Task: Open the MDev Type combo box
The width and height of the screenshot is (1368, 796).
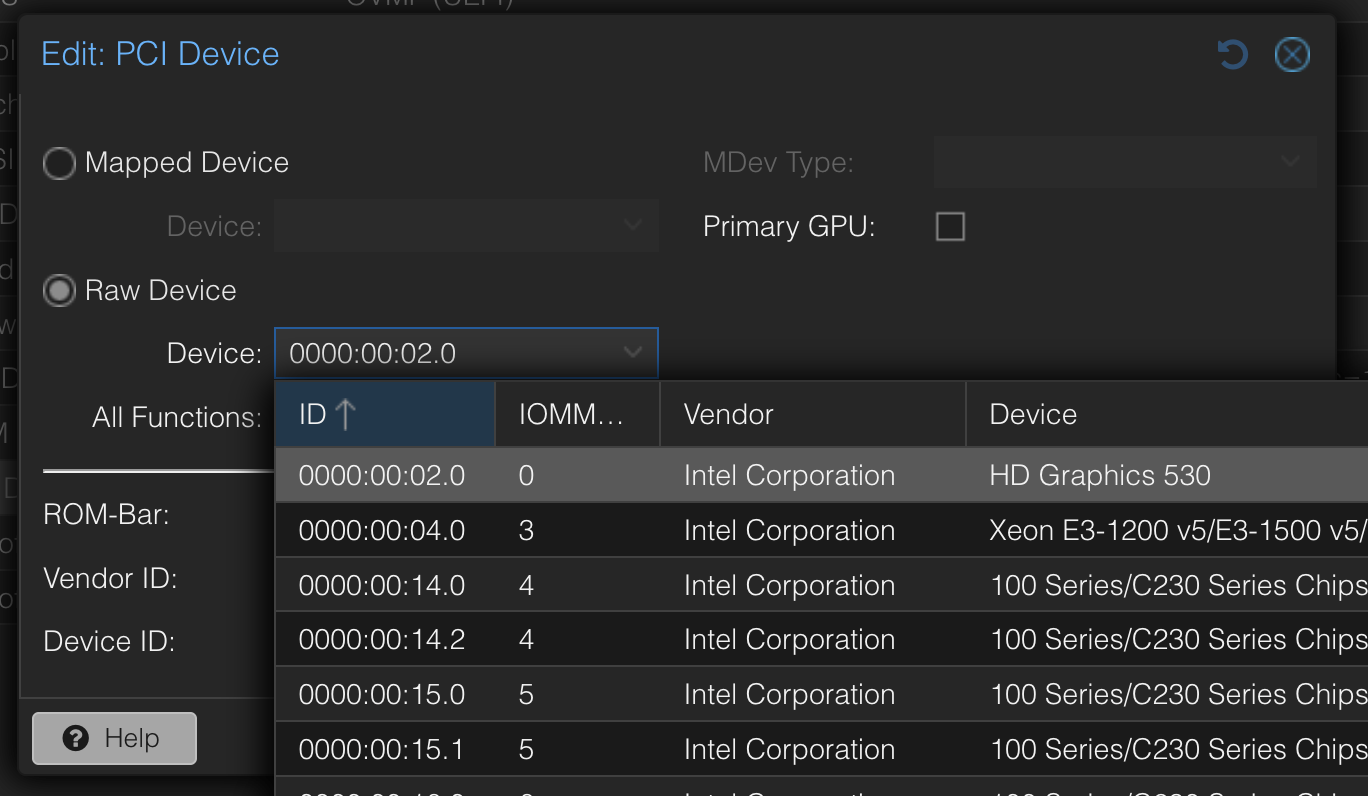Action: pyautogui.click(x=1125, y=162)
